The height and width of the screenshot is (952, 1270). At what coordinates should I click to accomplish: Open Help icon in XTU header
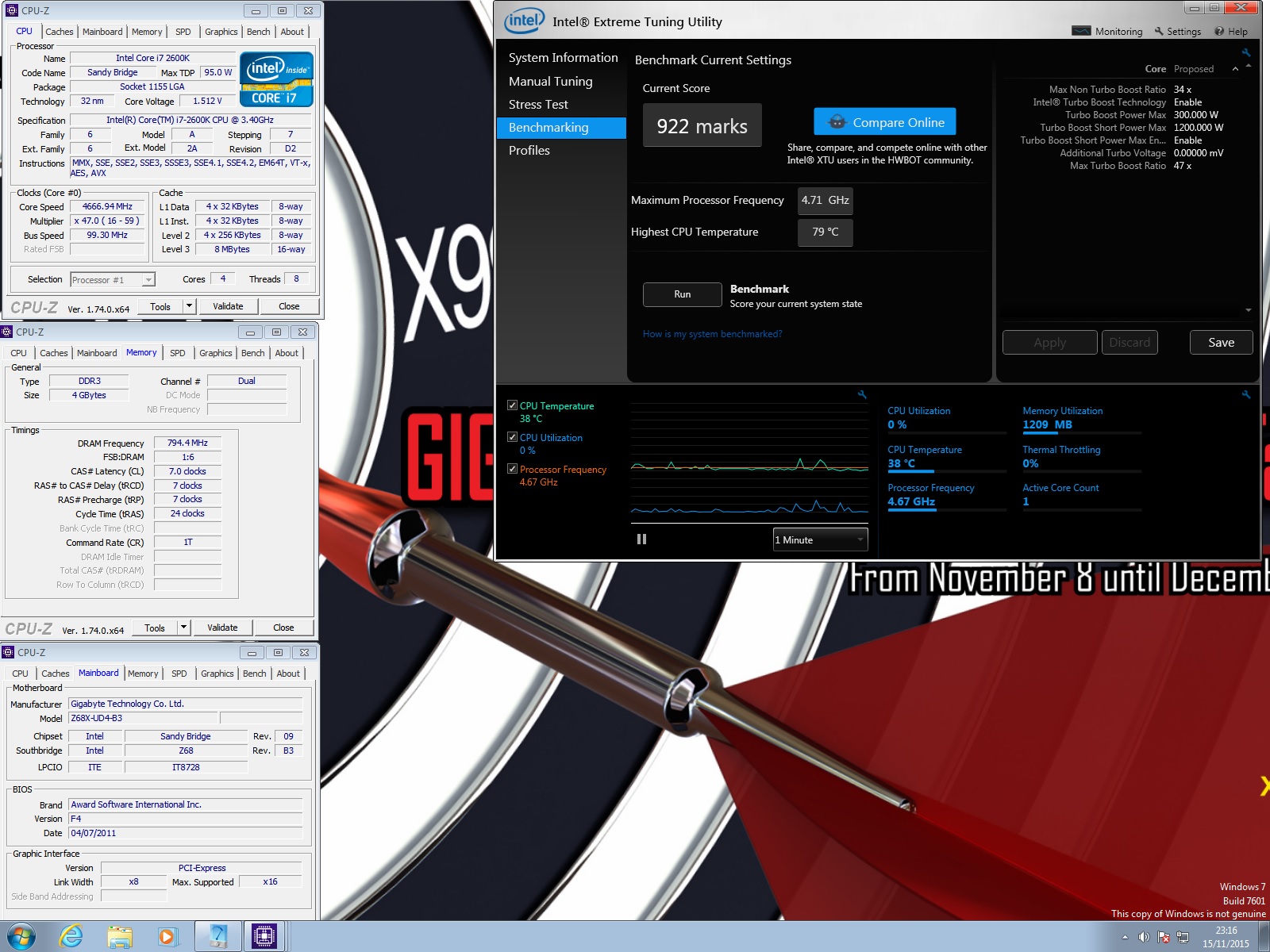pyautogui.click(x=1231, y=32)
